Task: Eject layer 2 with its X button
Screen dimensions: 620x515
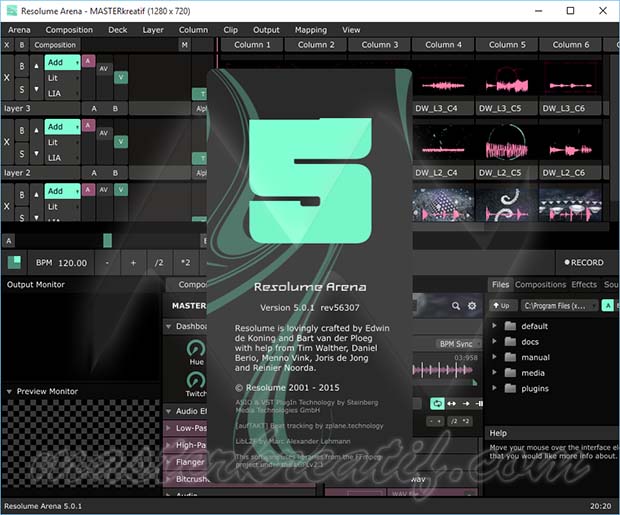Action: 7,142
